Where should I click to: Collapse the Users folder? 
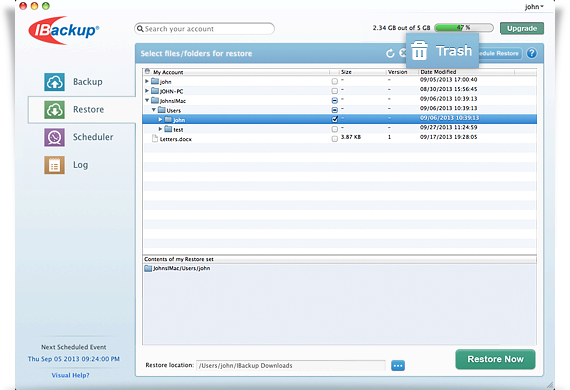(154, 110)
